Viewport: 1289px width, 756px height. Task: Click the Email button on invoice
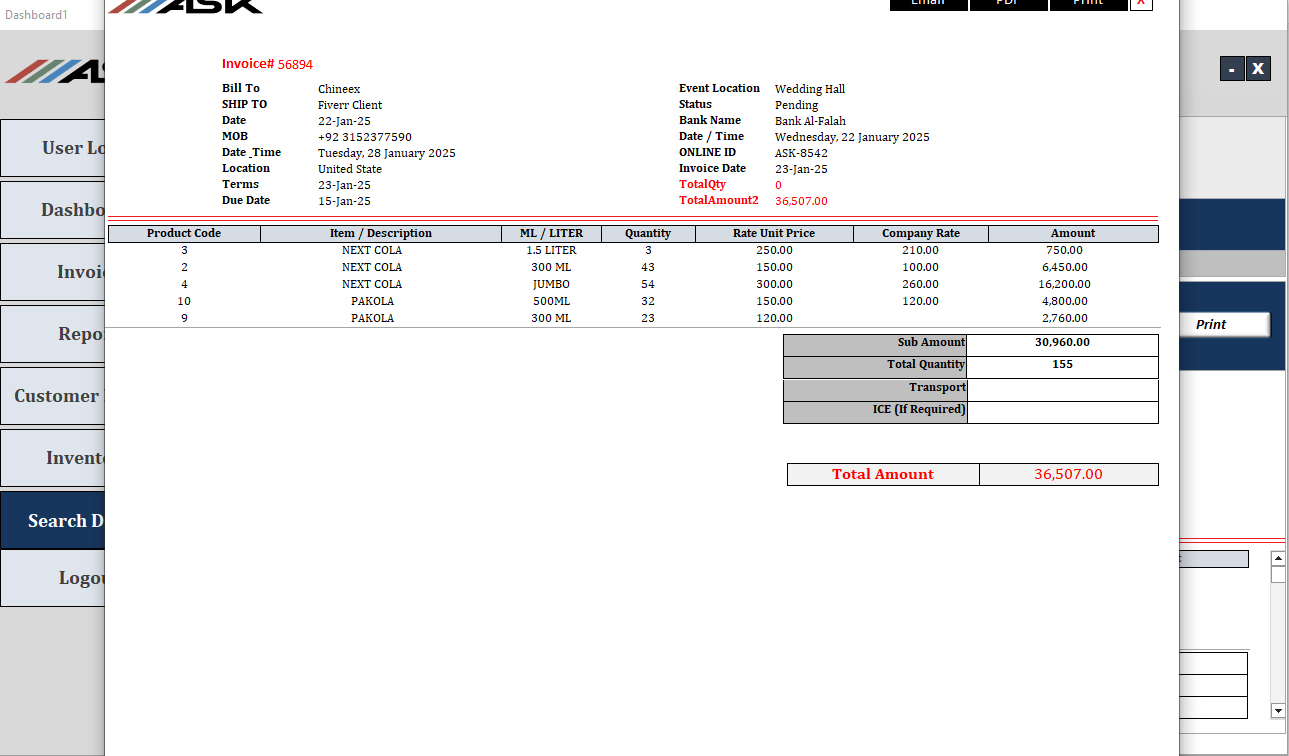(928, 4)
